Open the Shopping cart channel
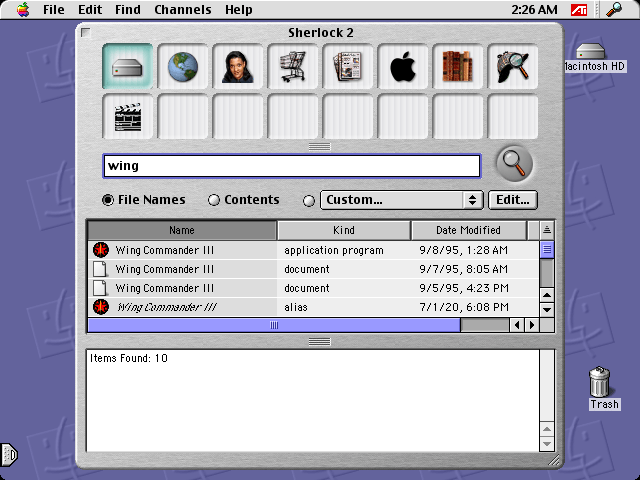The width and height of the screenshot is (640, 480). point(292,67)
